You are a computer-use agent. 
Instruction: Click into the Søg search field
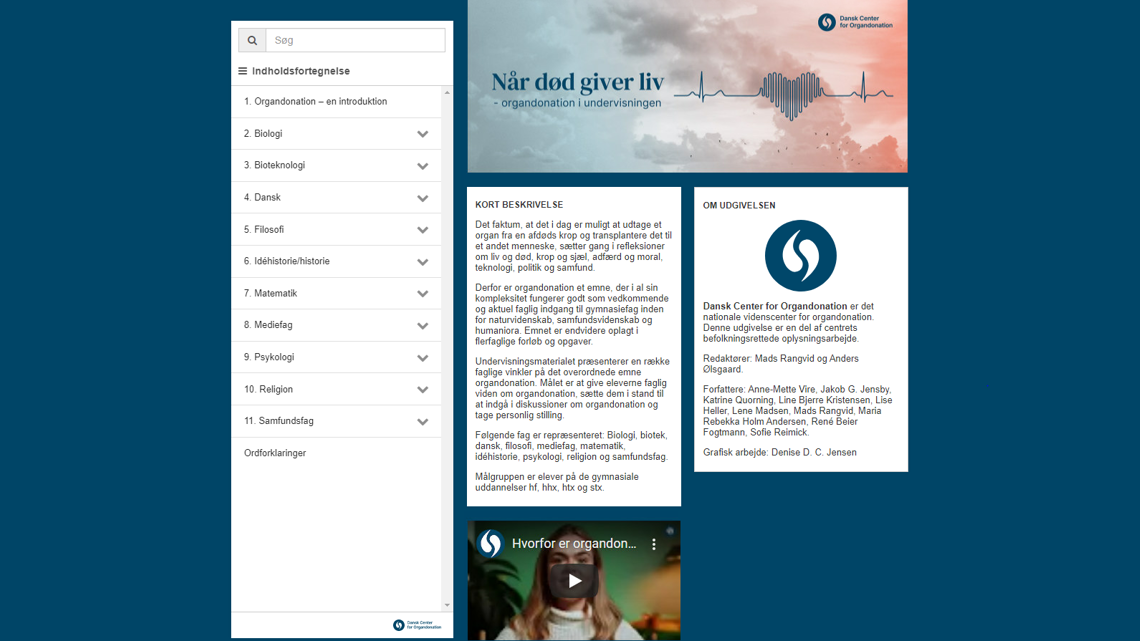coord(354,40)
